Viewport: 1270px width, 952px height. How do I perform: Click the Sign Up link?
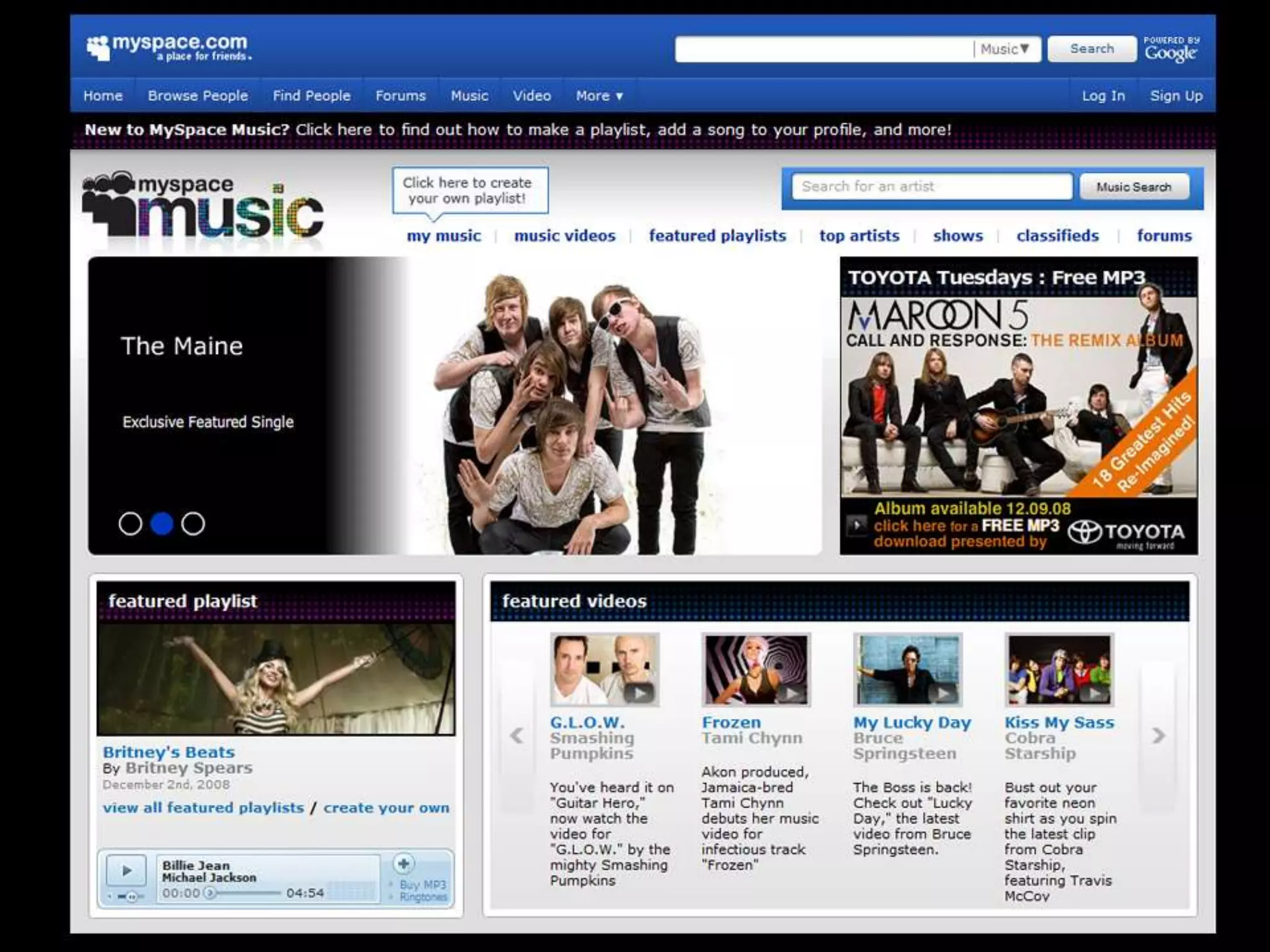coord(1176,95)
